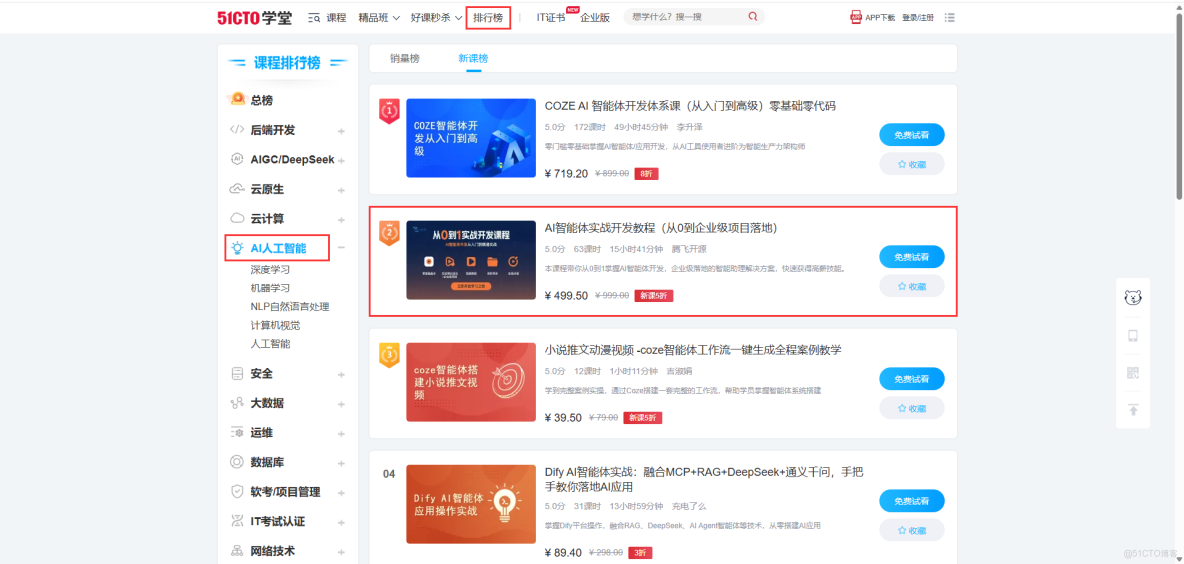Expand the 大数据 category plus sign
Screen dimensions: 1184x564
click(x=341, y=404)
